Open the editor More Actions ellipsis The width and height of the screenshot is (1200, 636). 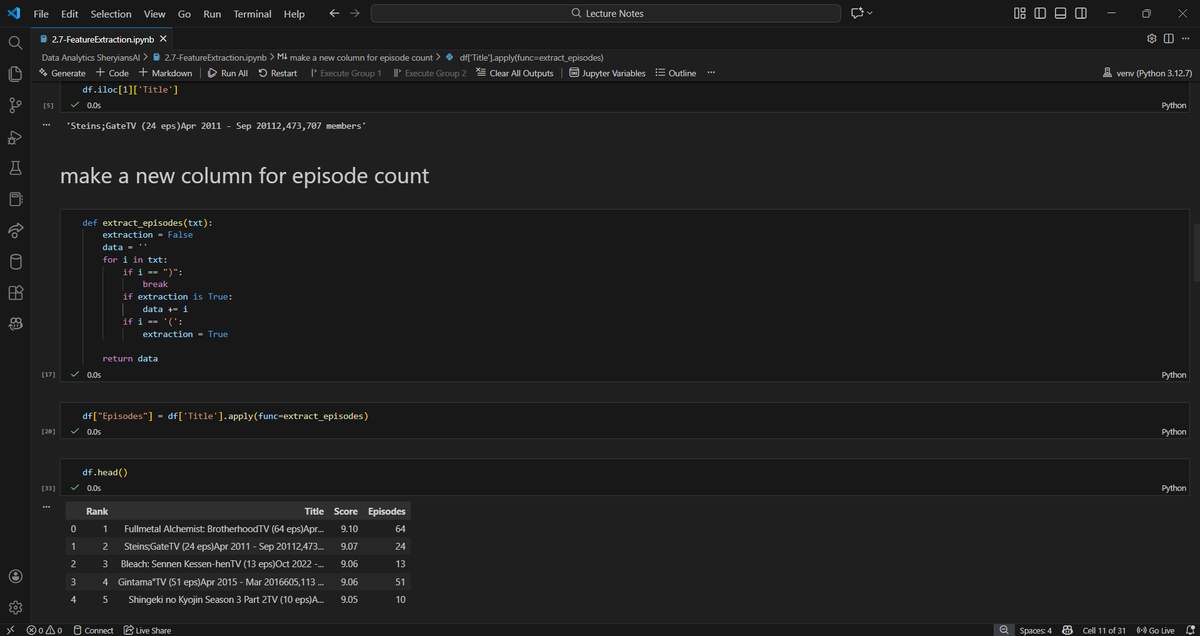1186,38
